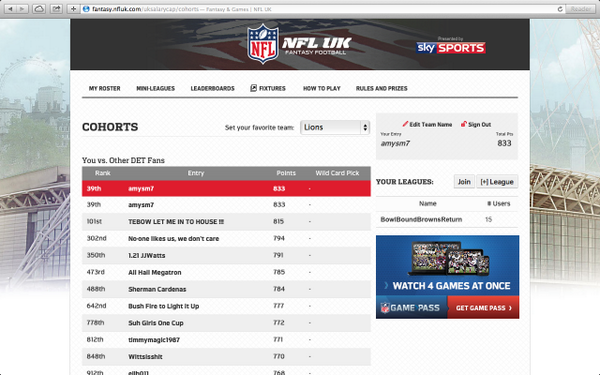The width and height of the screenshot is (600, 375).
Task: Click the share icon in toolbar
Action: [56, 8]
